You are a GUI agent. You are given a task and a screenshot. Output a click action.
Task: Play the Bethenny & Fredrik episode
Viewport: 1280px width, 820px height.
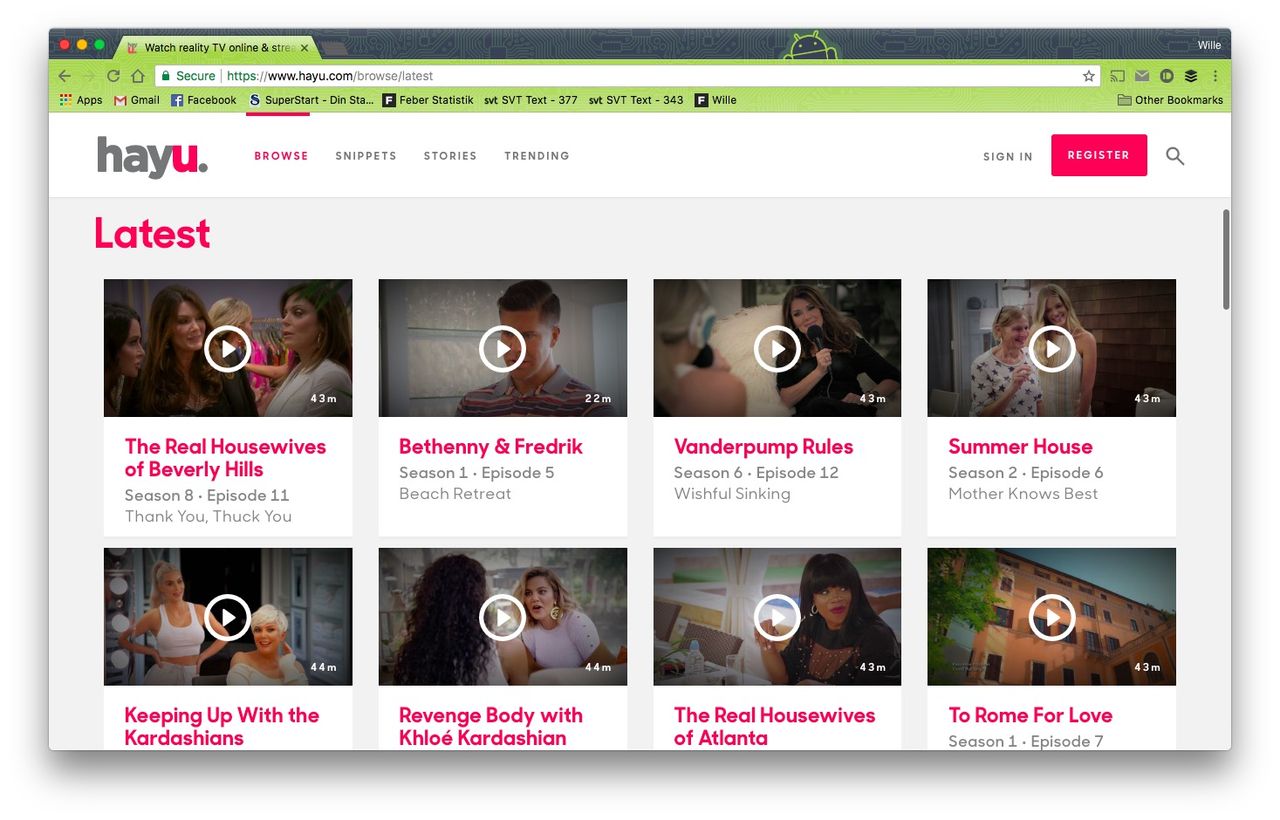502,348
